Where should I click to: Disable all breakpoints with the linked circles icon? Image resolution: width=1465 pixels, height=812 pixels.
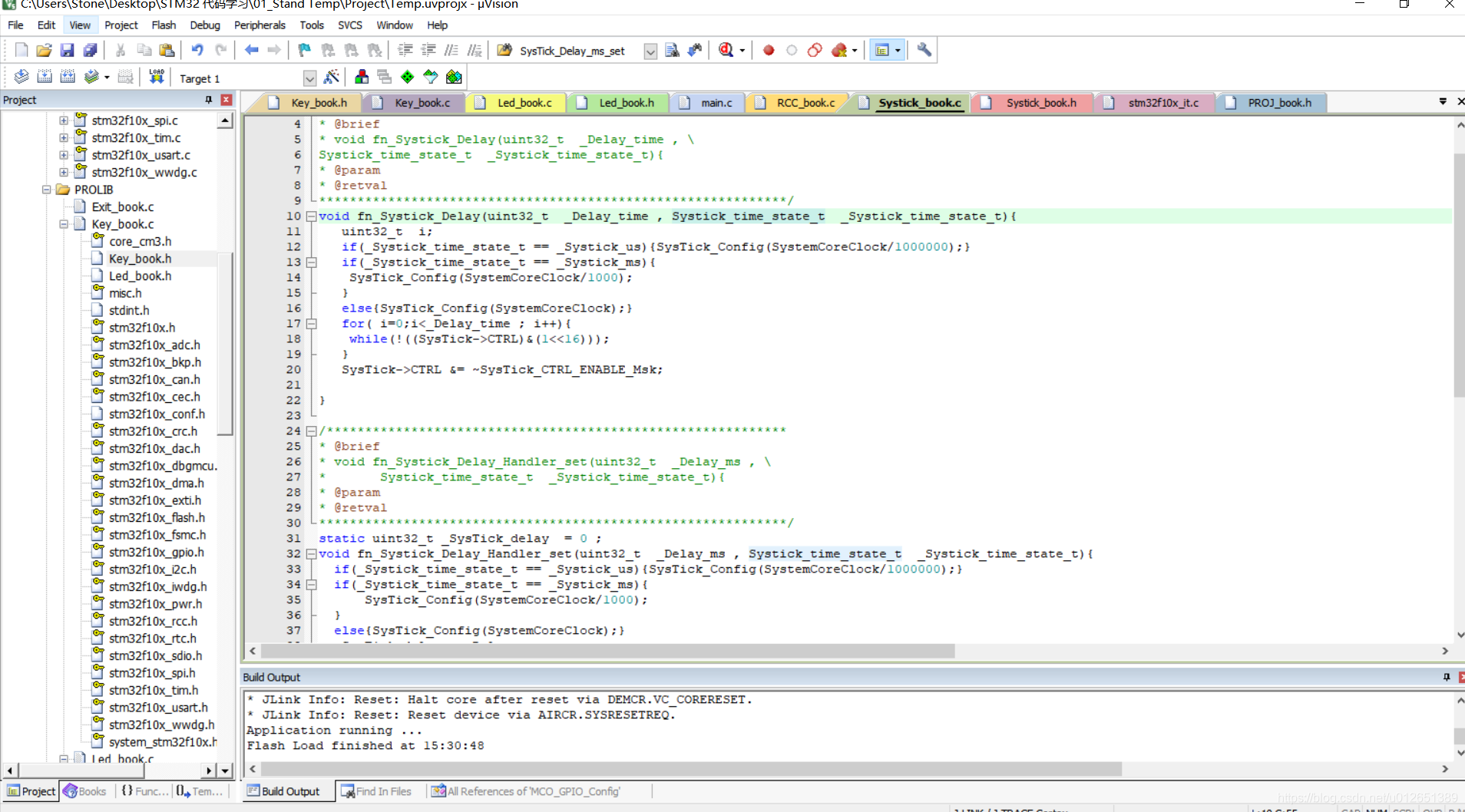815,51
